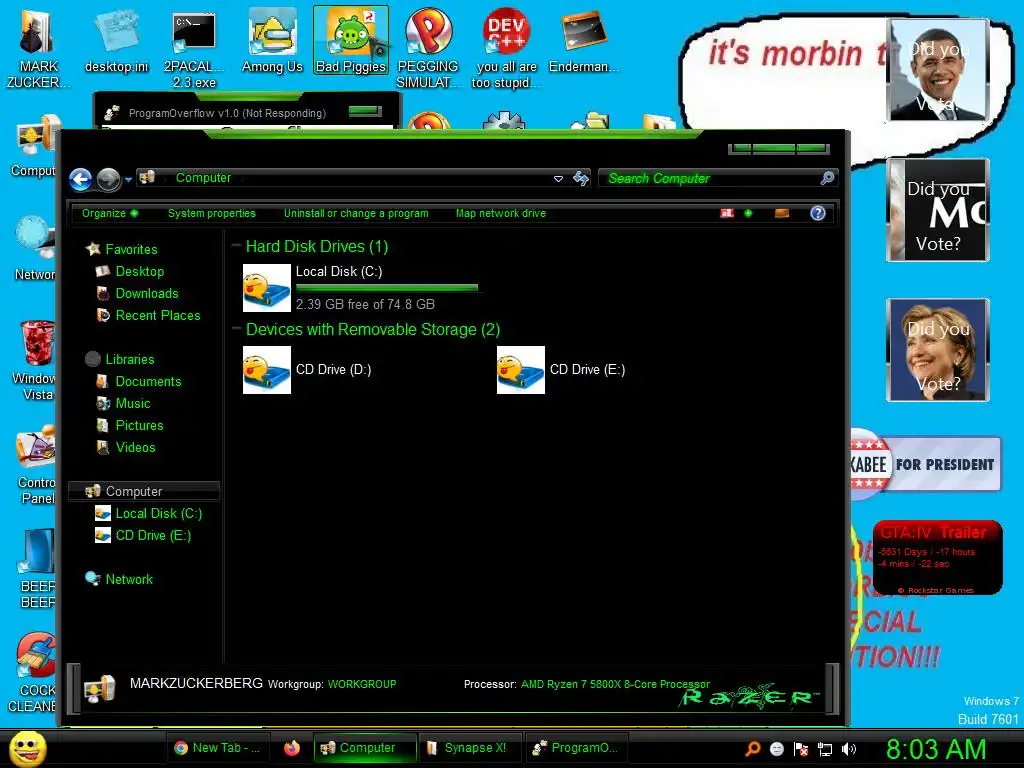Select the CD Drive (D:) icon
The width and height of the screenshot is (1024, 768).
(266, 370)
